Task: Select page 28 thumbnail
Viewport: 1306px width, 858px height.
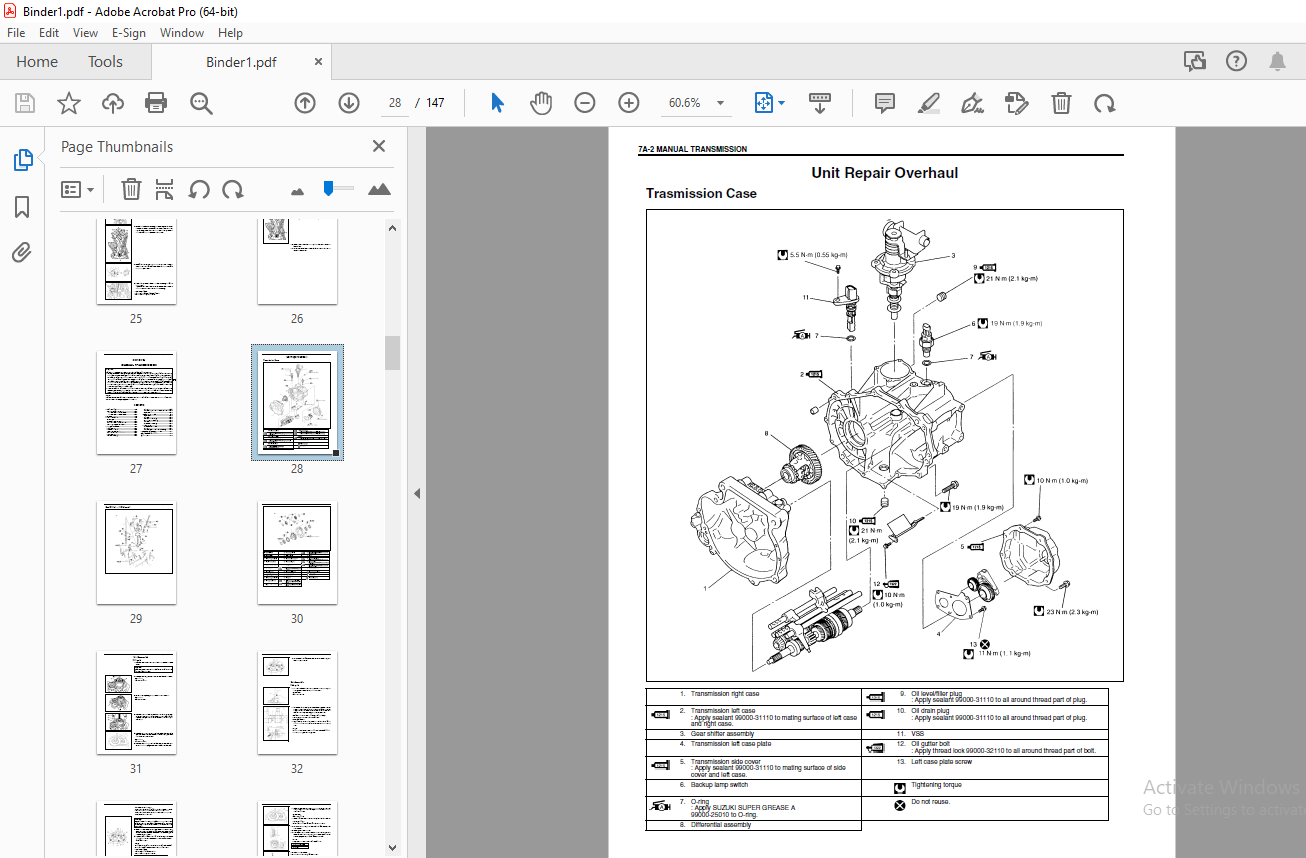Action: click(x=297, y=402)
